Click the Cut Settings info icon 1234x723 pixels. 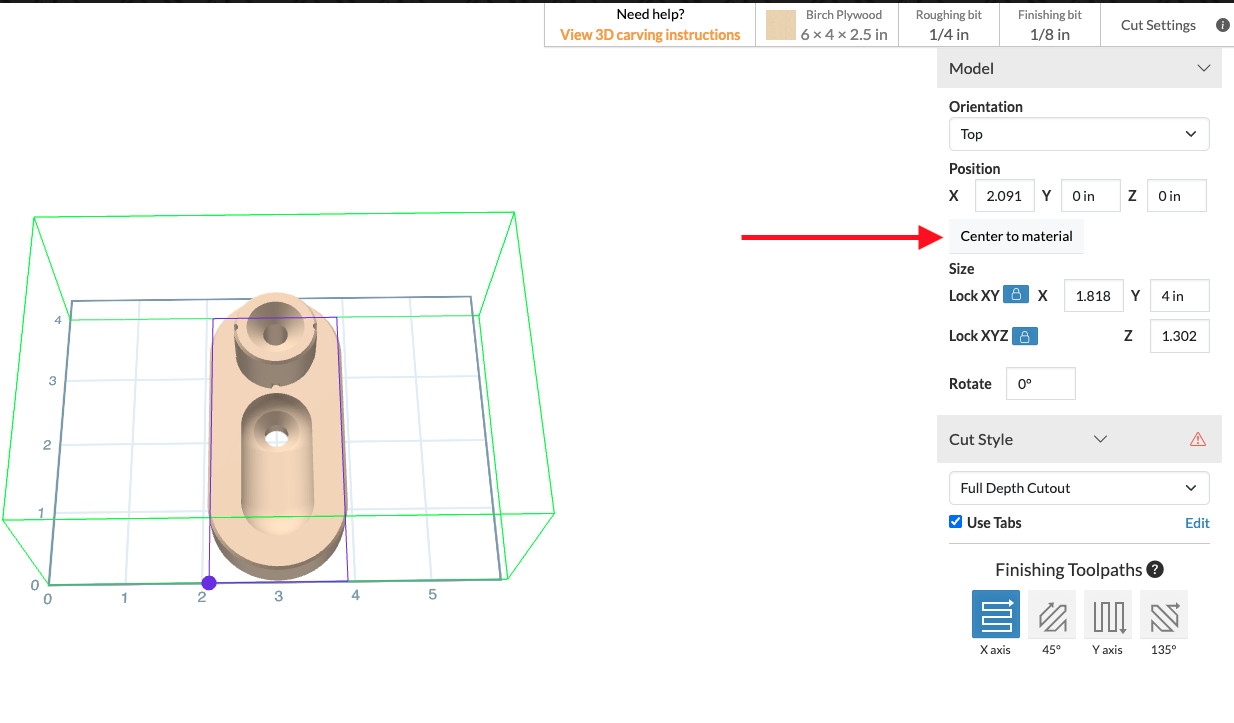[1222, 25]
